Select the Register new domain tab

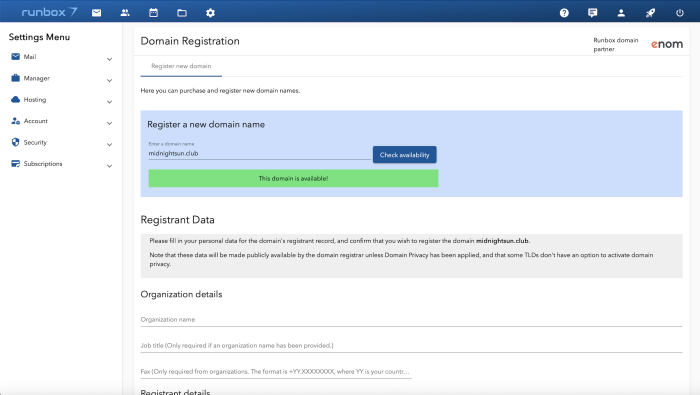pos(181,66)
